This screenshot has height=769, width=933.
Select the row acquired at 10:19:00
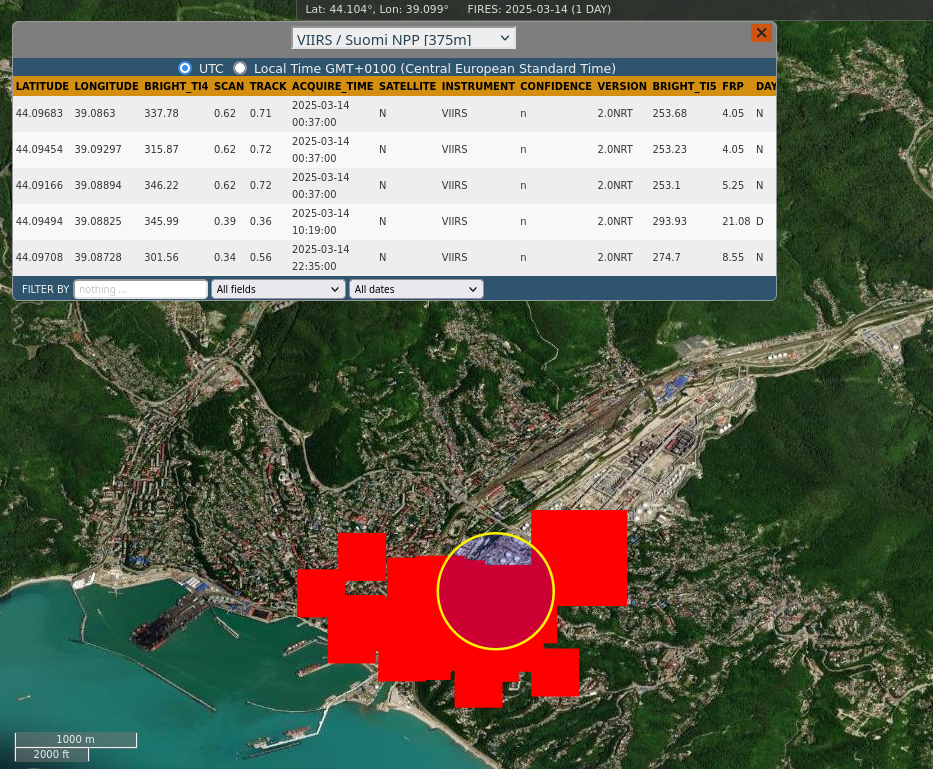(x=320, y=222)
